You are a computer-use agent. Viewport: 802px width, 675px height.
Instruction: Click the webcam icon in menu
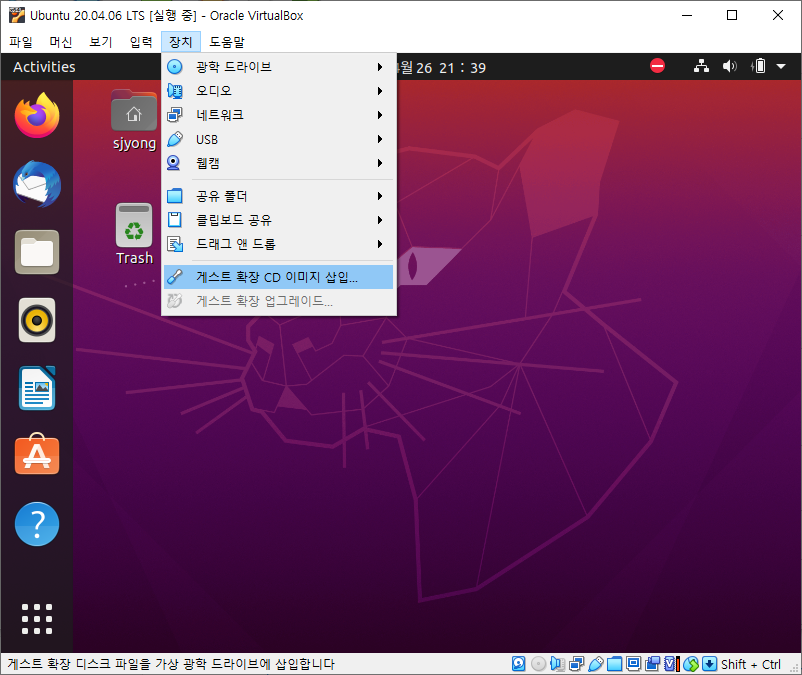pos(174,163)
